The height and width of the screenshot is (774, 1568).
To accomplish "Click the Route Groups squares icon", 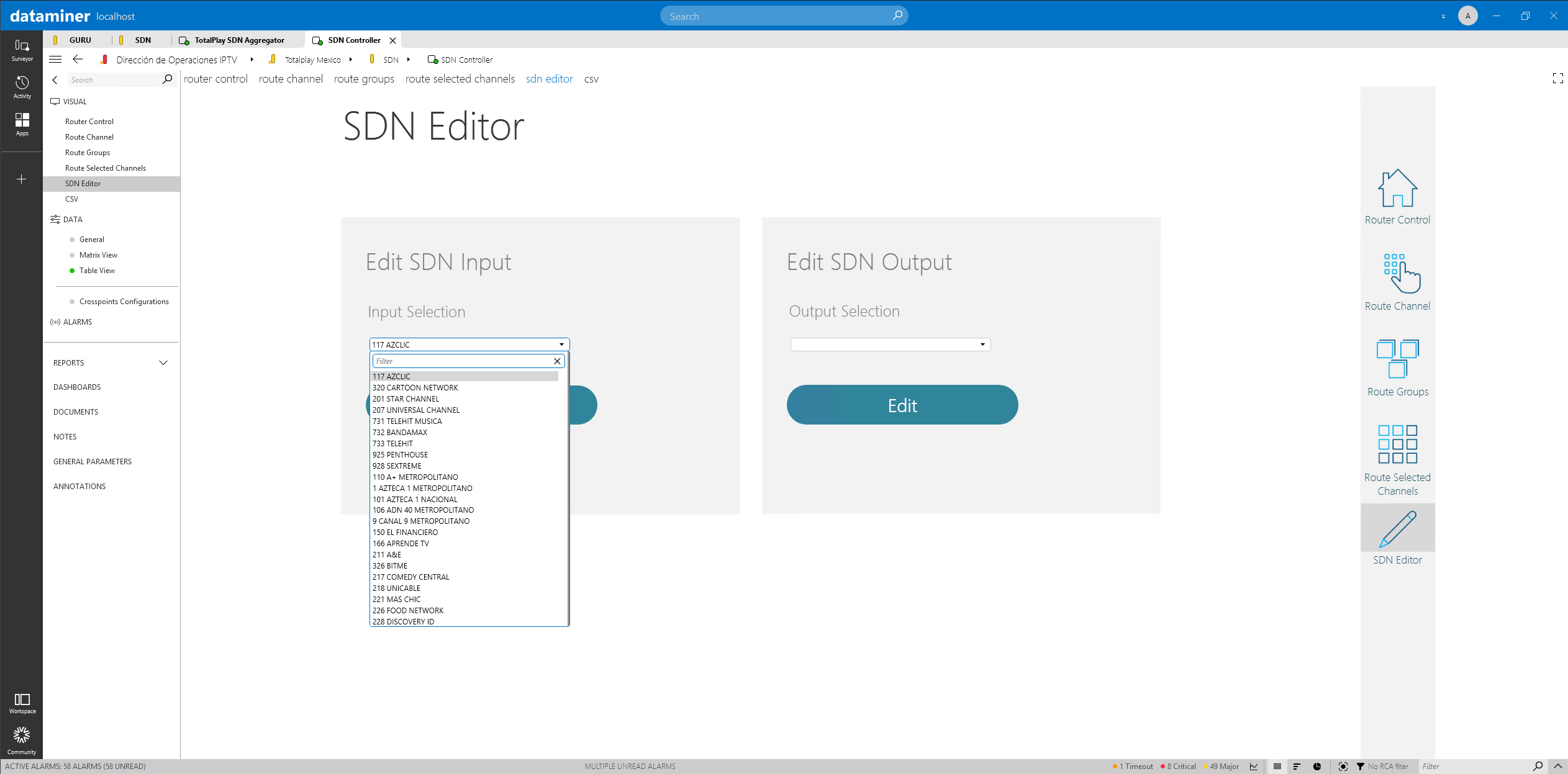I will click(x=1397, y=359).
